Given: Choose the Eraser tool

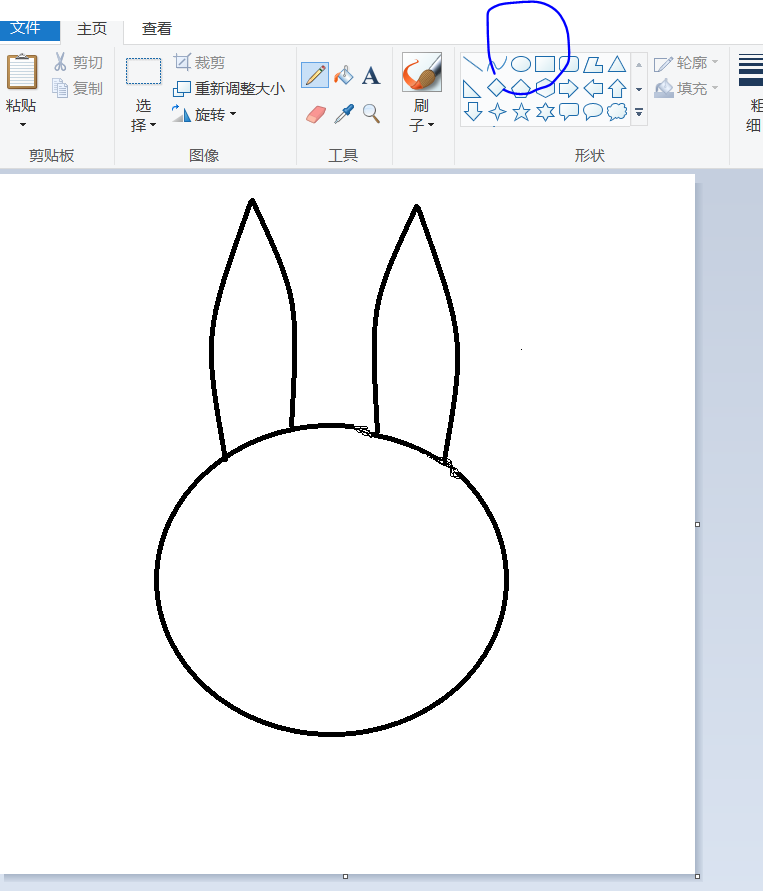Looking at the screenshot, I should point(315,114).
